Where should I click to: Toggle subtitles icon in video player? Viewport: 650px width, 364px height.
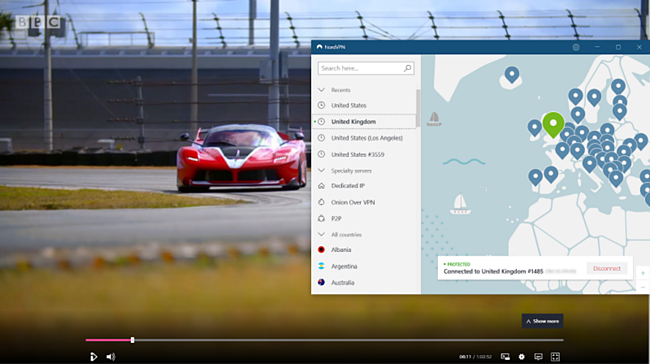coord(538,357)
